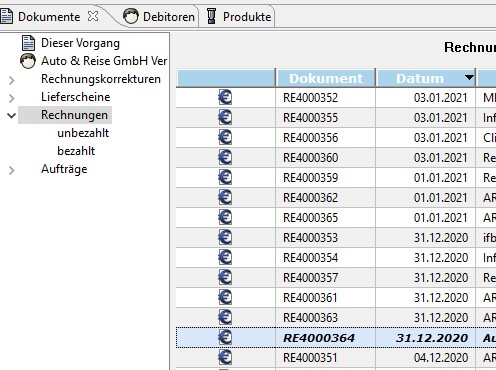Expand the Rechnungskorrekturen tree node
The height and width of the screenshot is (370, 496).
(12, 80)
